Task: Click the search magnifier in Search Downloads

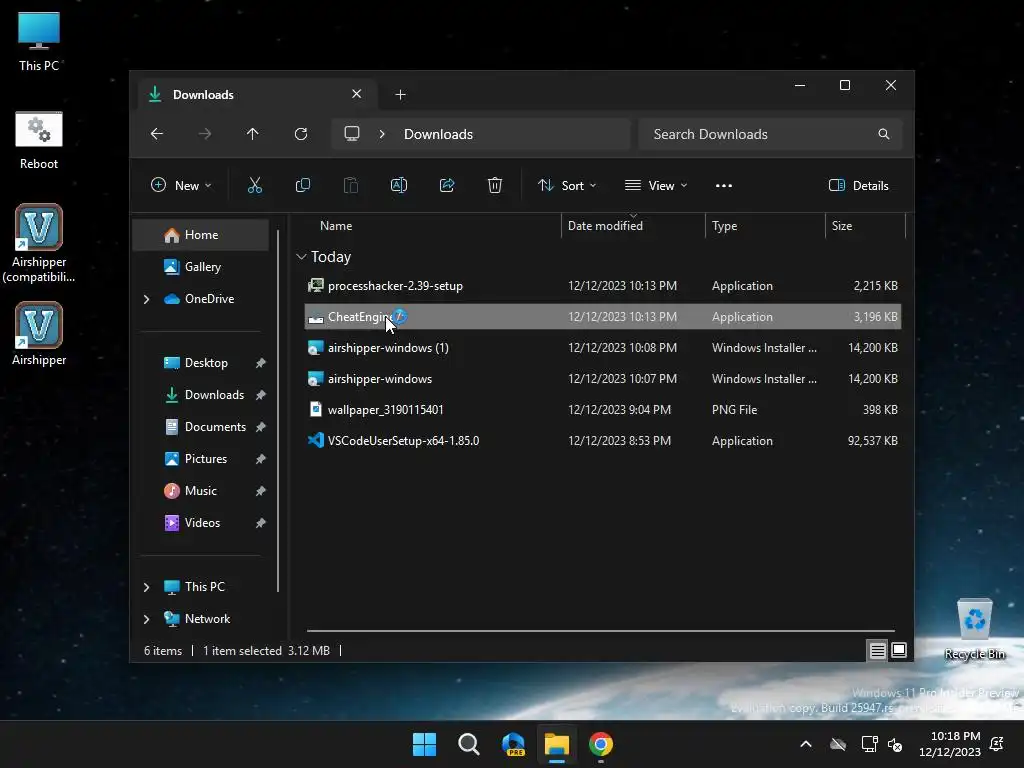Action: coord(884,134)
